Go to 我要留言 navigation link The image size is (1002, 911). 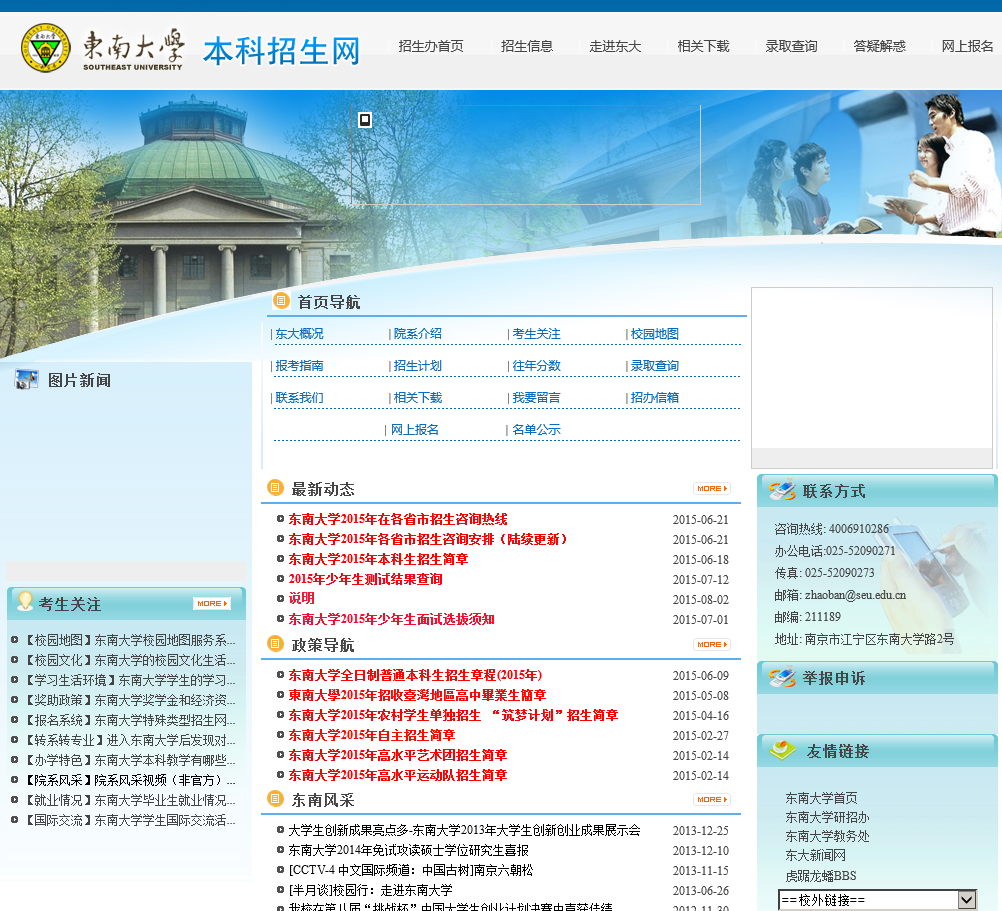click(x=536, y=398)
